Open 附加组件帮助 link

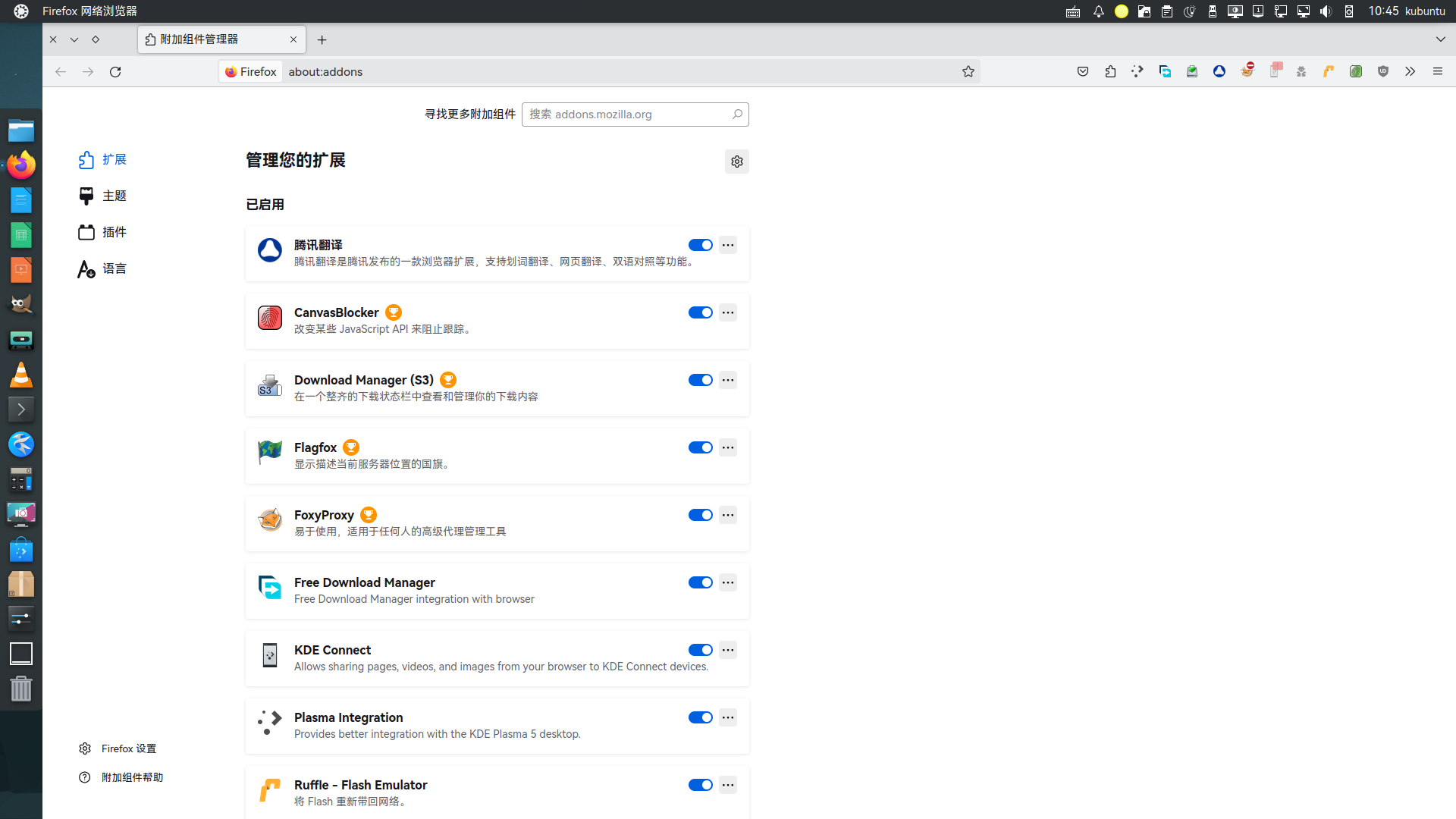click(121, 777)
